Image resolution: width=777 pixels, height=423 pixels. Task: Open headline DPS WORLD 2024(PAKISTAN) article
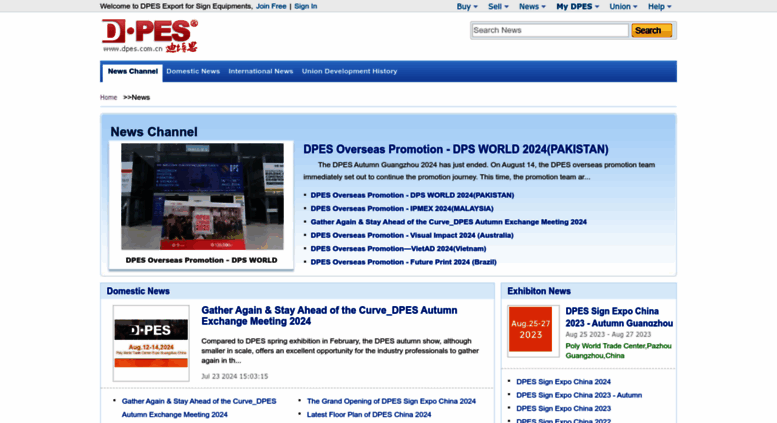point(456,150)
